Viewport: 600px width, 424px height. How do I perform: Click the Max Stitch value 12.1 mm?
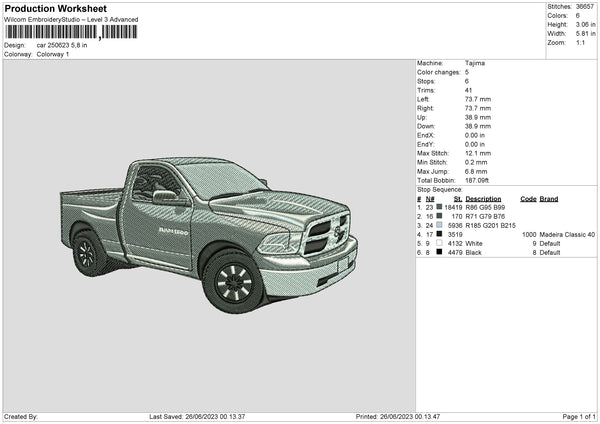pyautogui.click(x=478, y=153)
